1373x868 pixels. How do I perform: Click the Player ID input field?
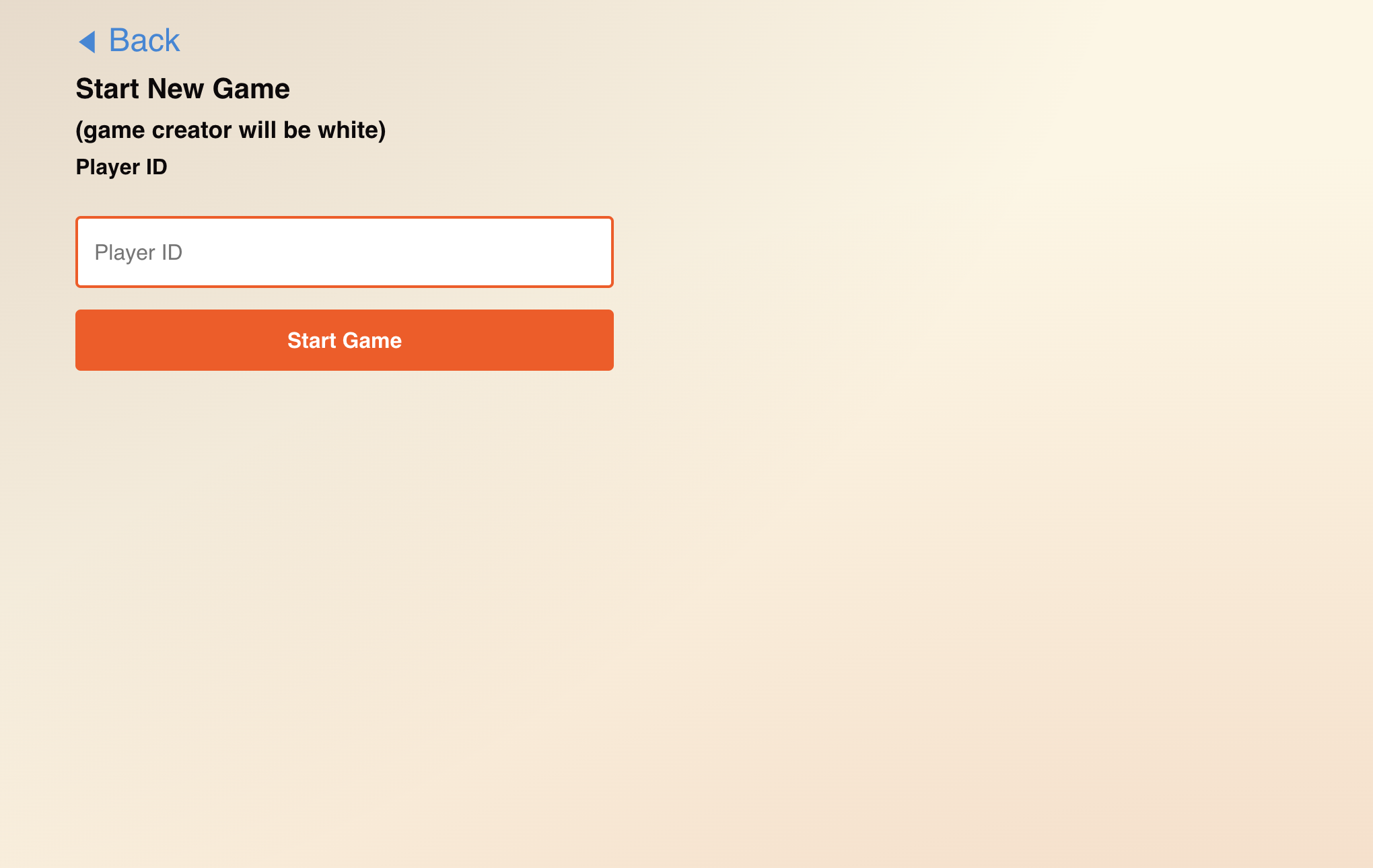click(344, 251)
